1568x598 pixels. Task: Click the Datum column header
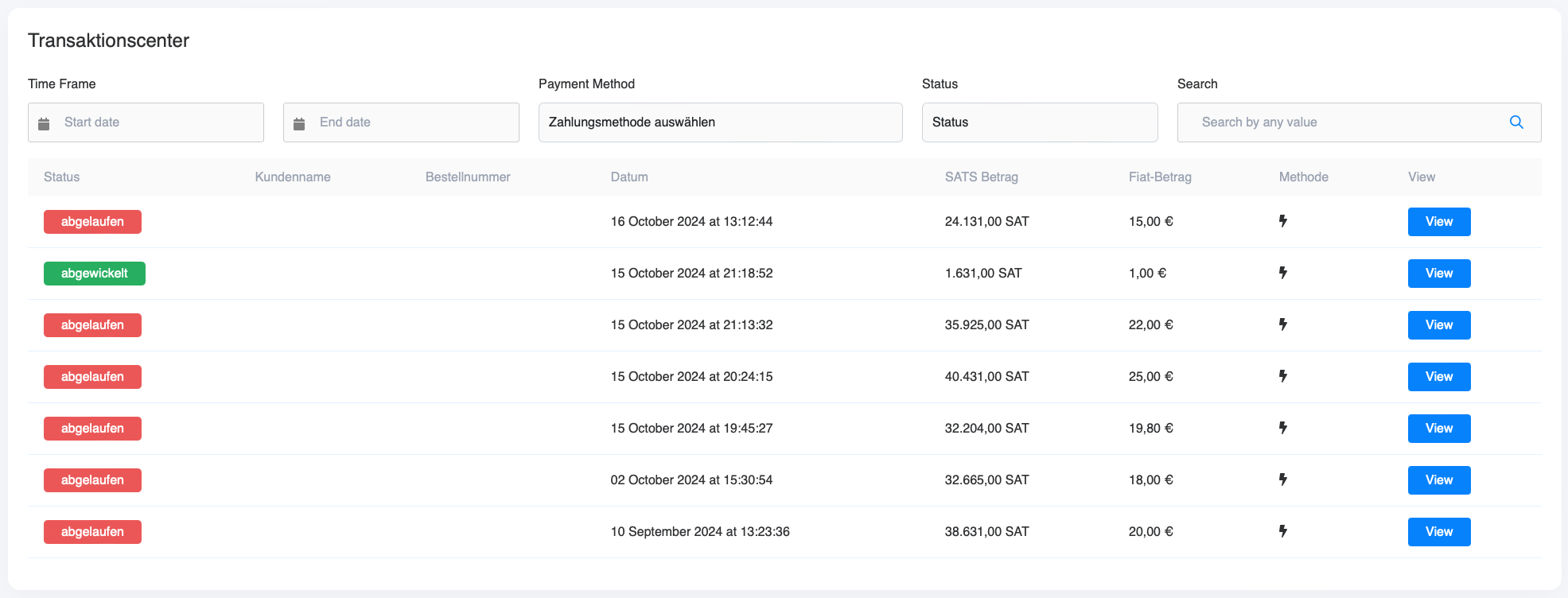[629, 177]
